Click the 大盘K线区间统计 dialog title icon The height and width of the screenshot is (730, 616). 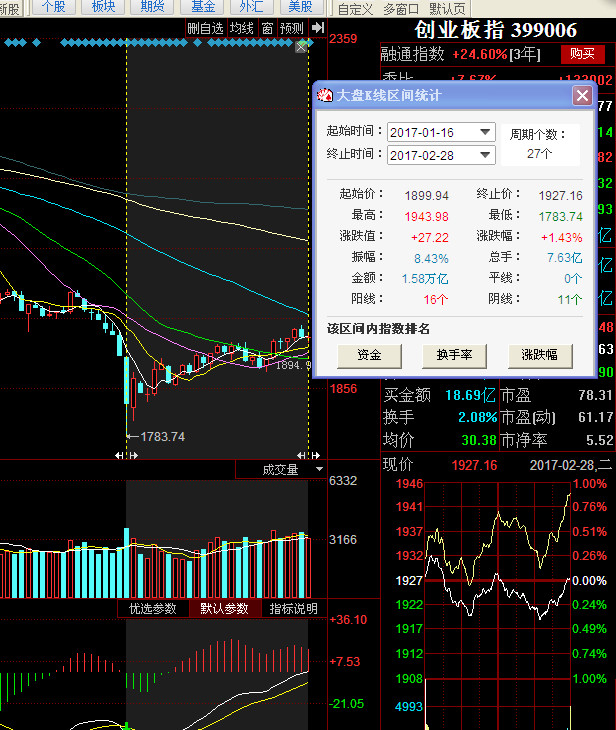tap(325, 95)
